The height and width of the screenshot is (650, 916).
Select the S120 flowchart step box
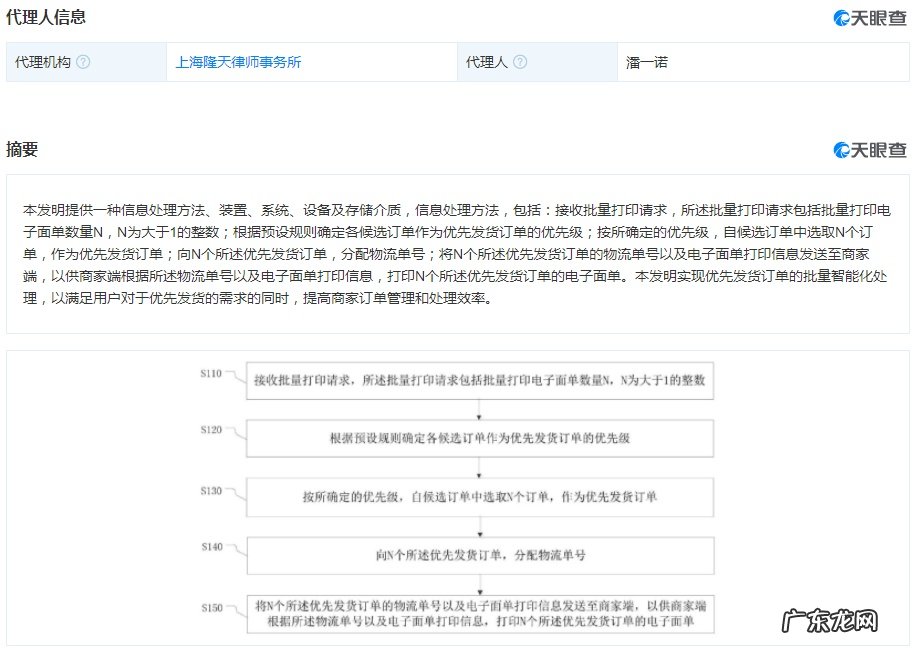(x=480, y=439)
